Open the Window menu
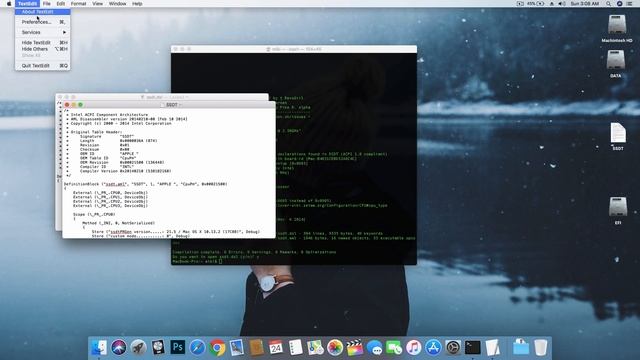The height and width of the screenshot is (360, 640). [118, 4]
